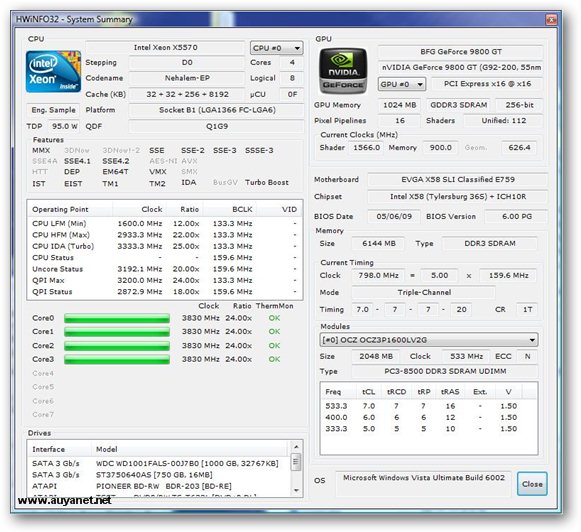Click the Core3 usage bar
581x532 pixels.
(117, 359)
